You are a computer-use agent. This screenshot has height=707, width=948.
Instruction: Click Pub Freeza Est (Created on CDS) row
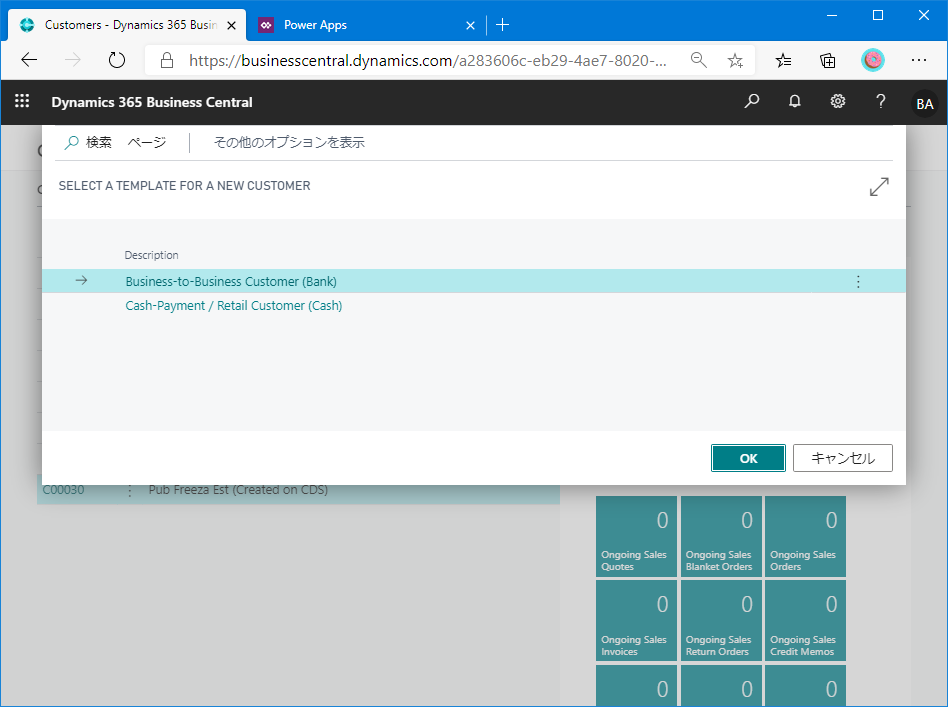pyautogui.click(x=238, y=490)
